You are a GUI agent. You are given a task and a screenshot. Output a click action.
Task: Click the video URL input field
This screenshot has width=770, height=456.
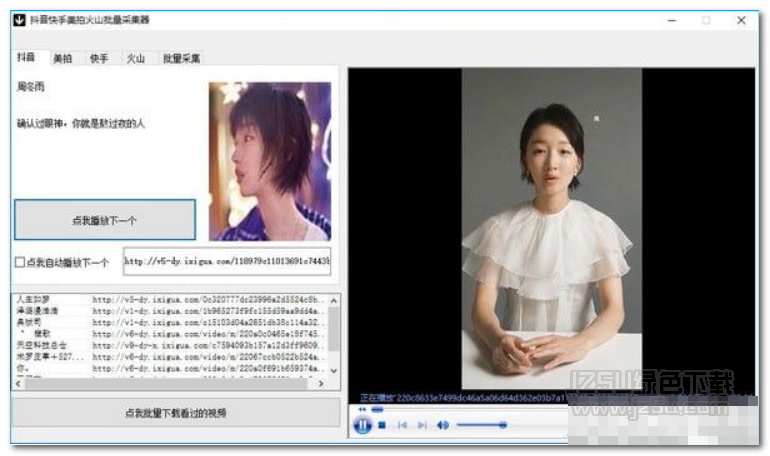tap(227, 261)
